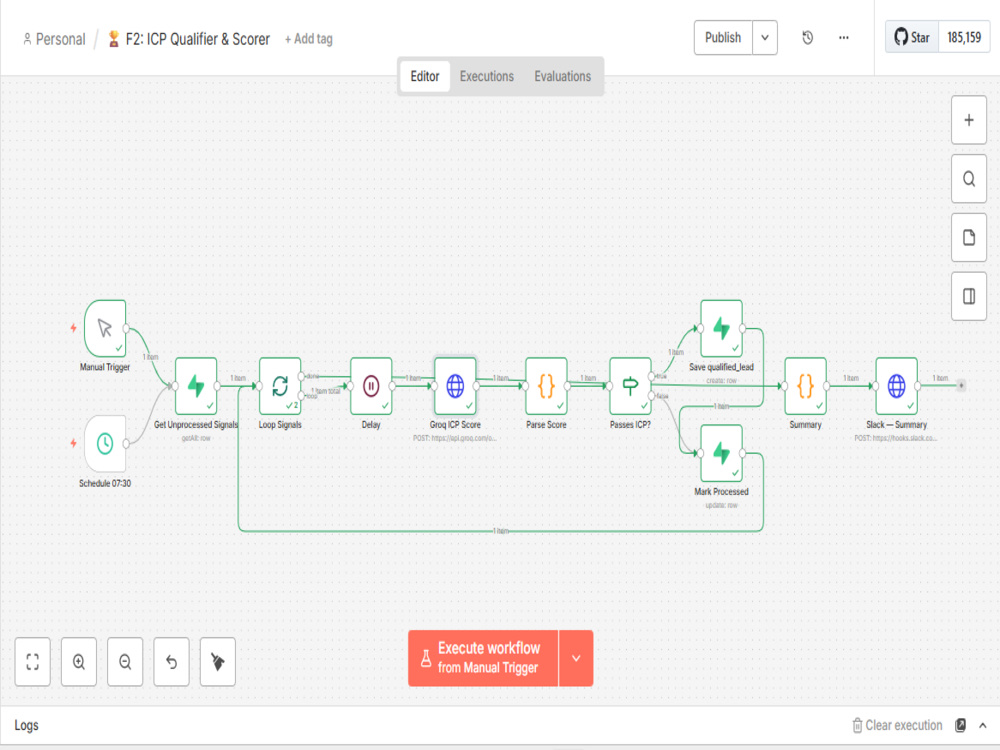Select the Parse Score code node
Screen dimensions: 1000x750
tap(547, 386)
